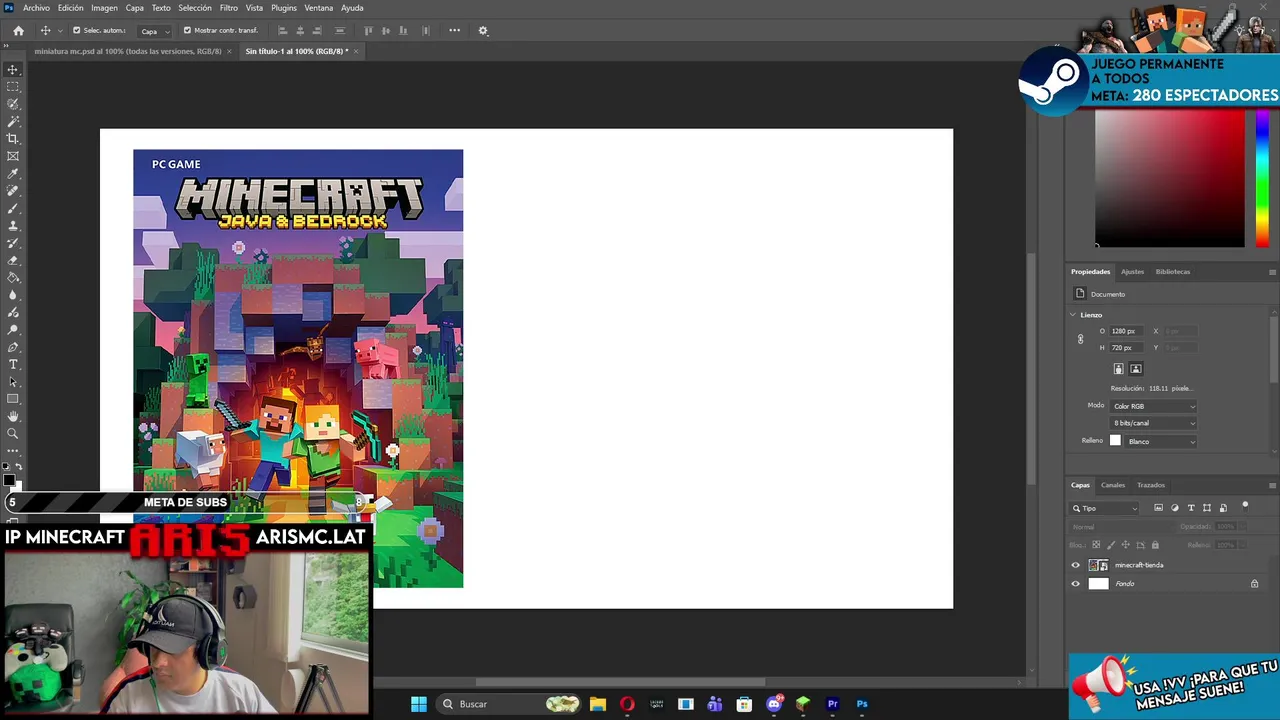
Task: Open Premiere Pro from the taskbar
Action: pyautogui.click(x=832, y=704)
